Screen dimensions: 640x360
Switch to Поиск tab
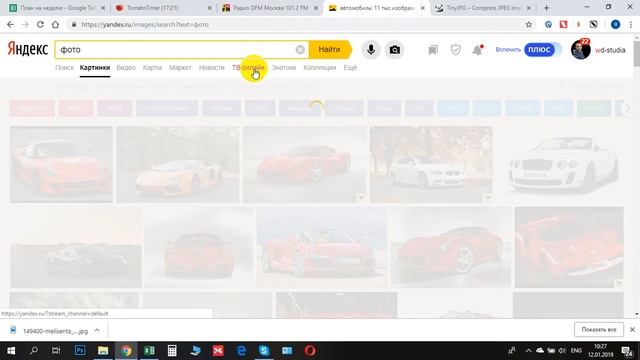[64, 68]
